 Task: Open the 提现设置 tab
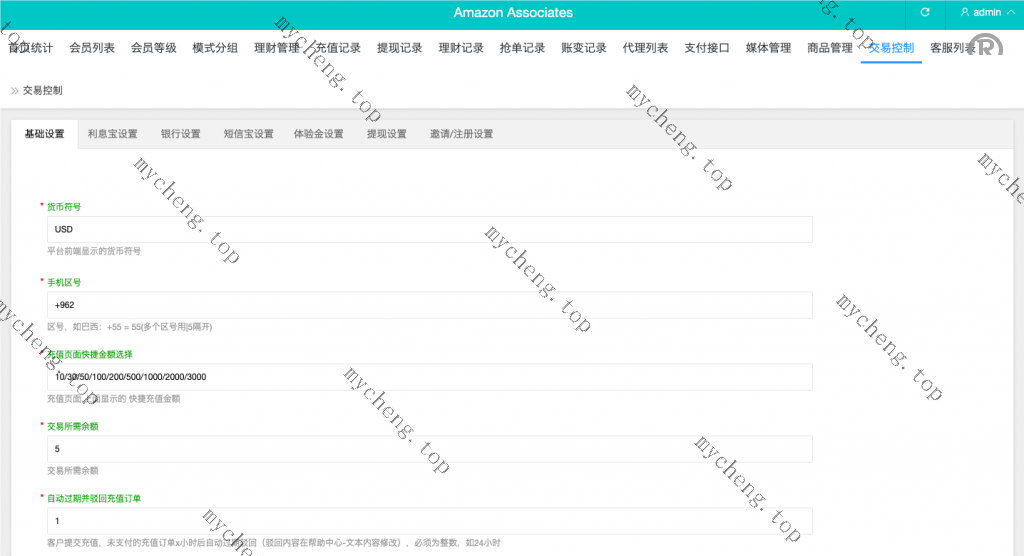click(386, 134)
